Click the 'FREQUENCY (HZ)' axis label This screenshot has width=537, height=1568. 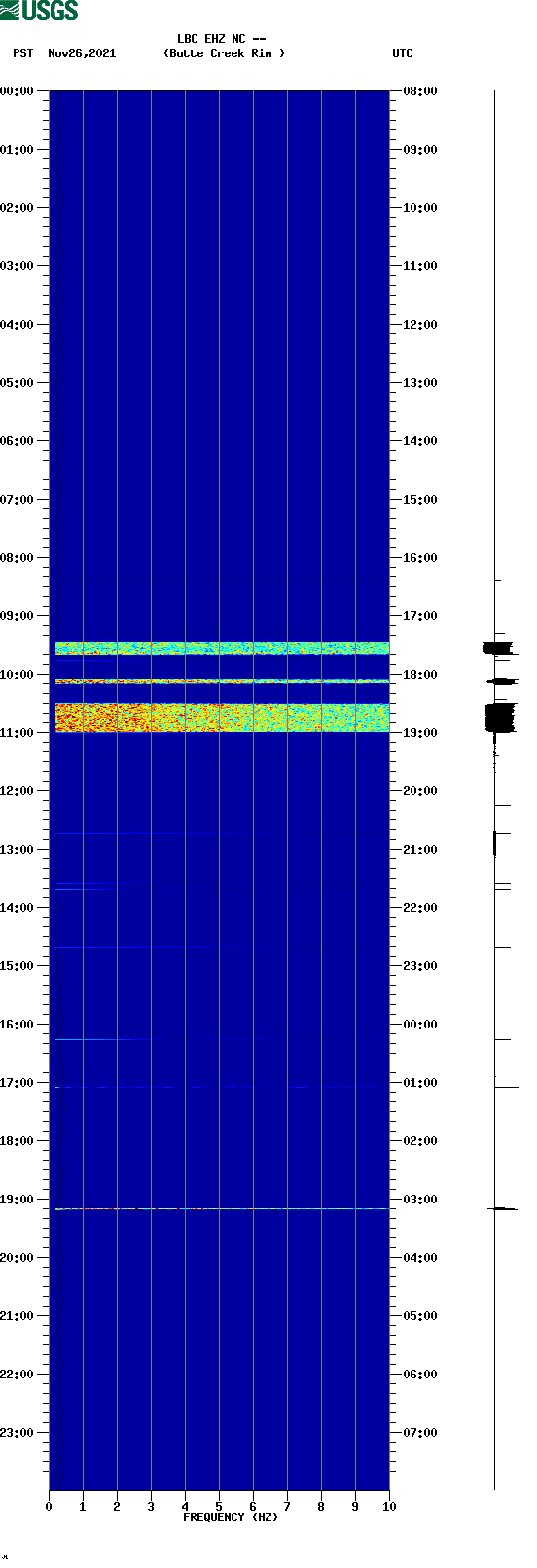[x=231, y=1517]
